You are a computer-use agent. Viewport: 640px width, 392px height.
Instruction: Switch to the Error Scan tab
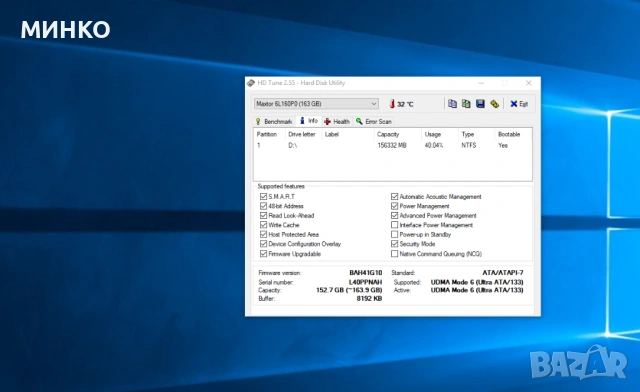tap(374, 121)
